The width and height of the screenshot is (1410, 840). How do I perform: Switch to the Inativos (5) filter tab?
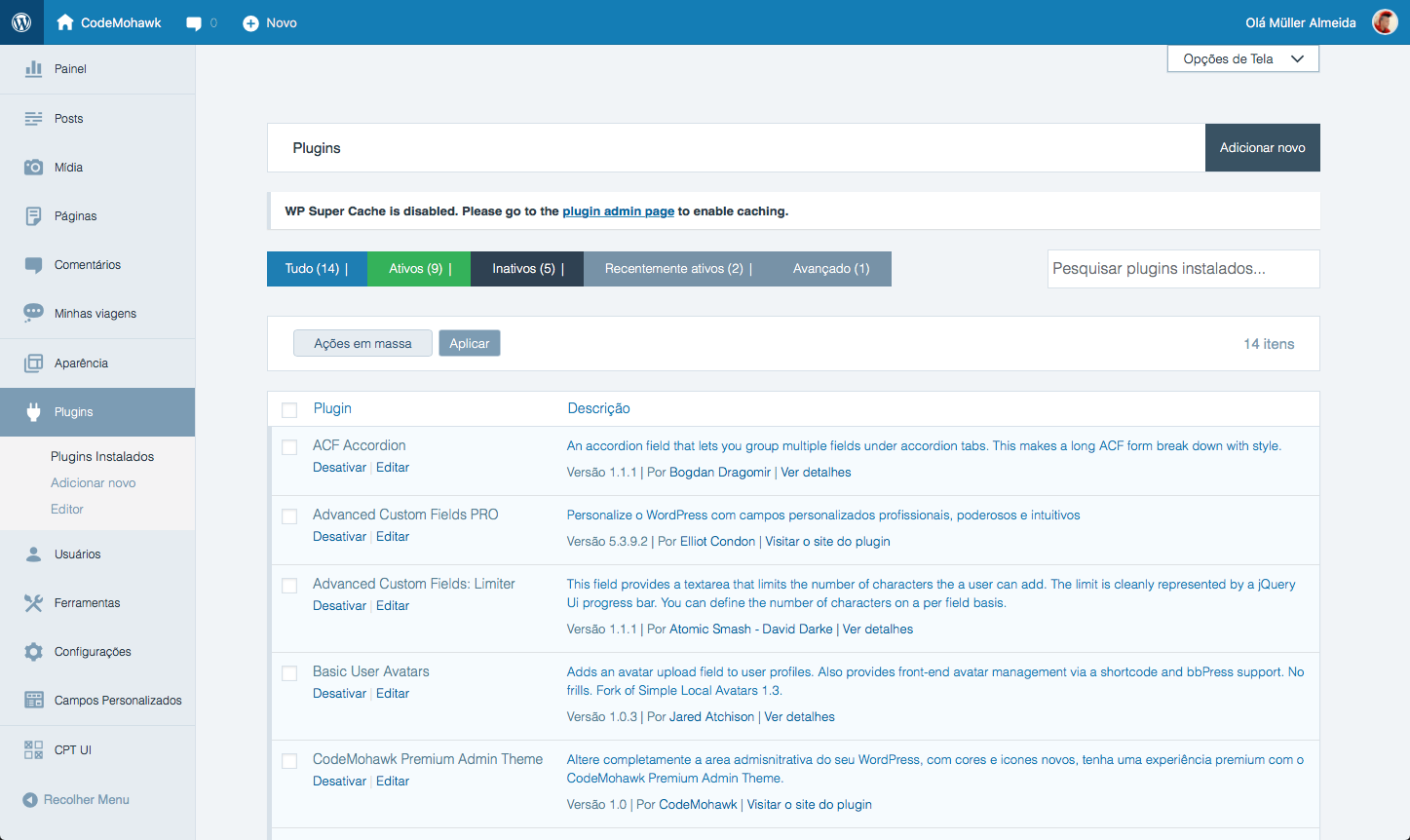pyautogui.click(x=527, y=269)
